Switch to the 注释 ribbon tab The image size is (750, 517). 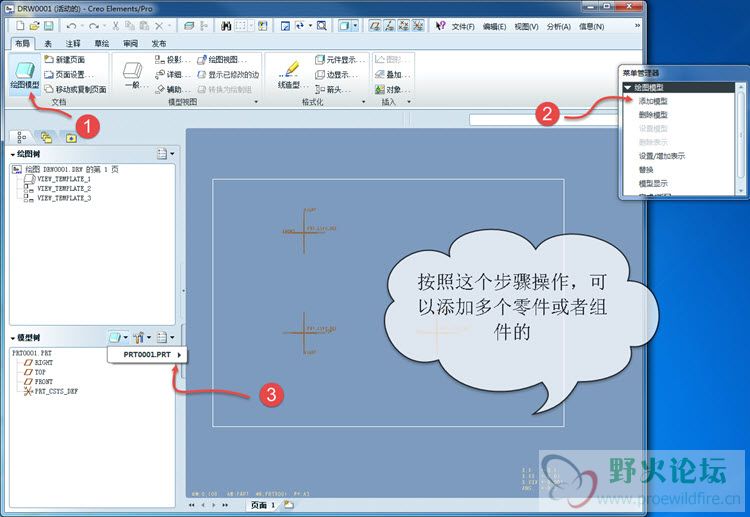pos(73,44)
